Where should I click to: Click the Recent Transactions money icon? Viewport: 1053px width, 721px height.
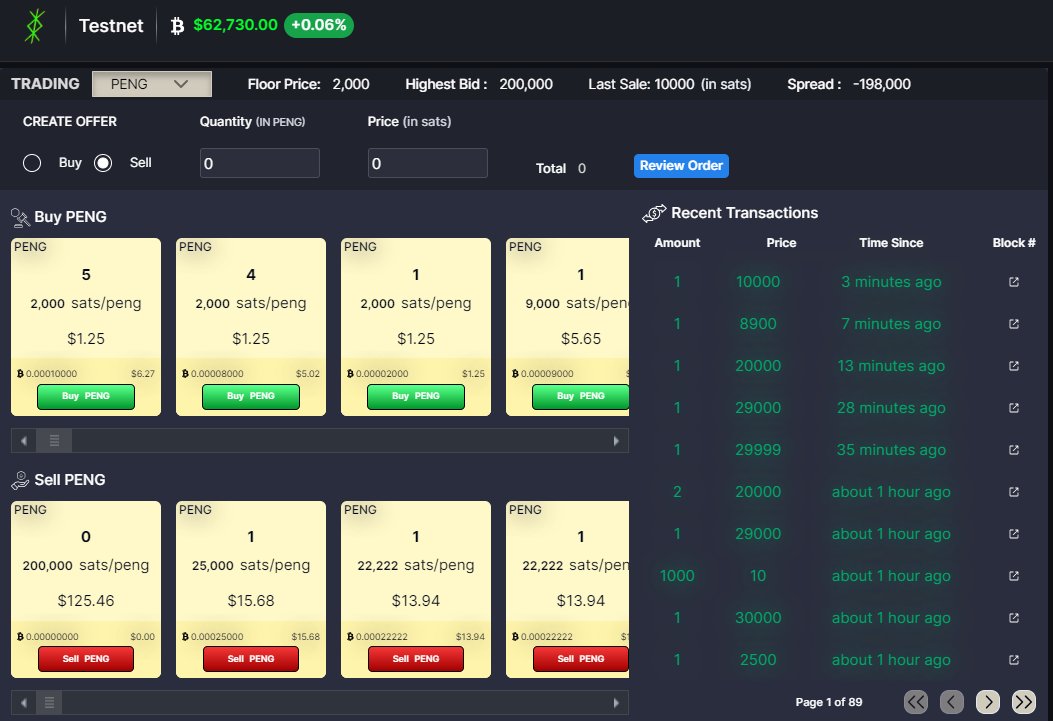[654, 213]
